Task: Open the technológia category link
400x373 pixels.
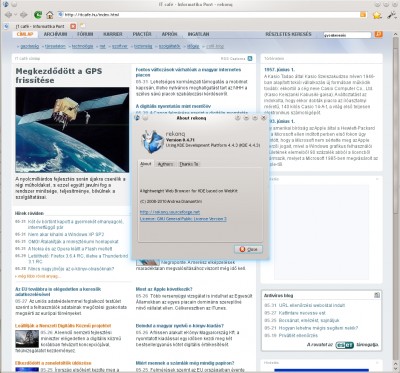Action: click(x=82, y=46)
